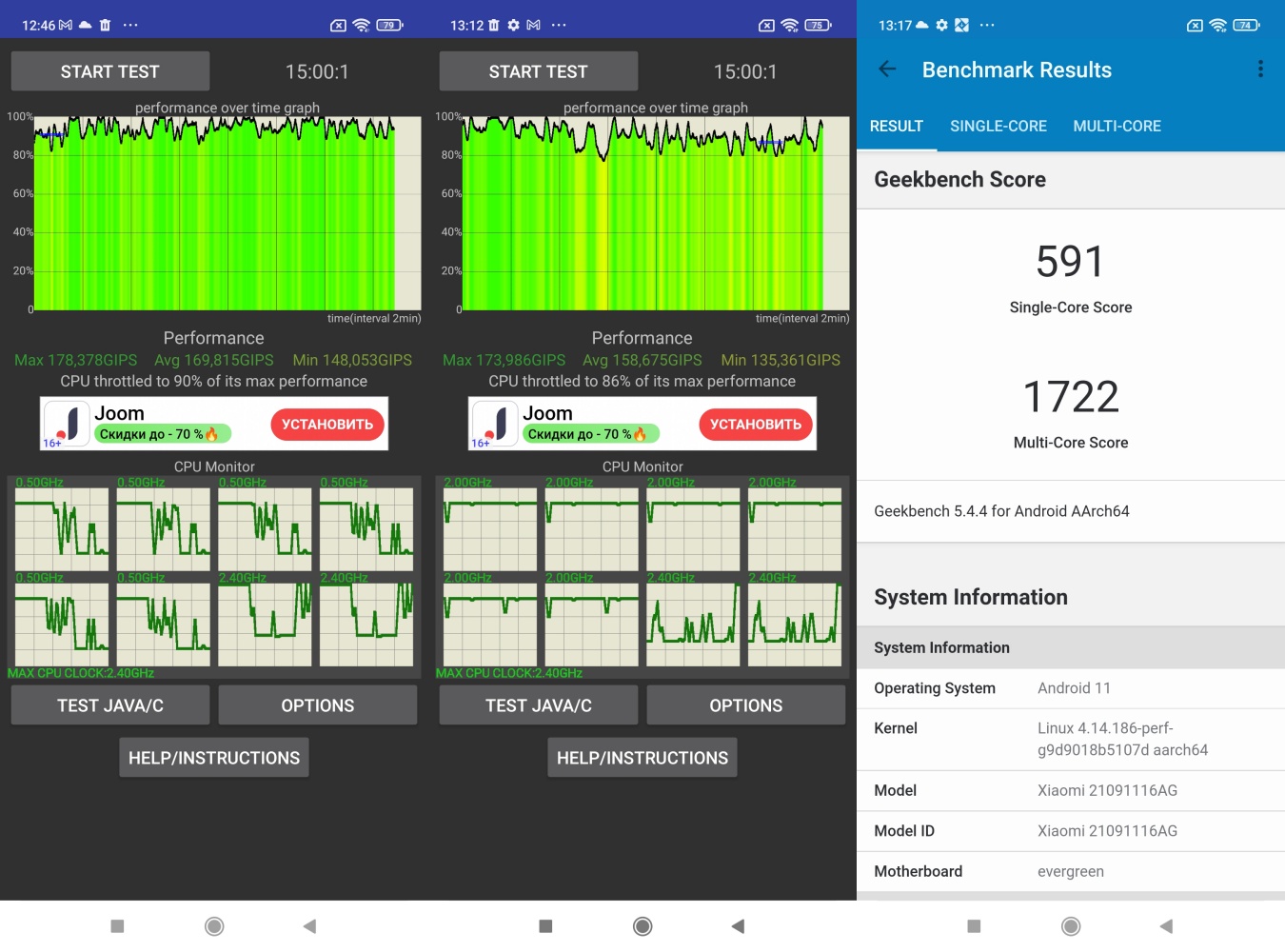1285x952 pixels.
Task: Tap the performance graph showing Max 178,378GIPS
Action: pyautogui.click(x=227, y=213)
